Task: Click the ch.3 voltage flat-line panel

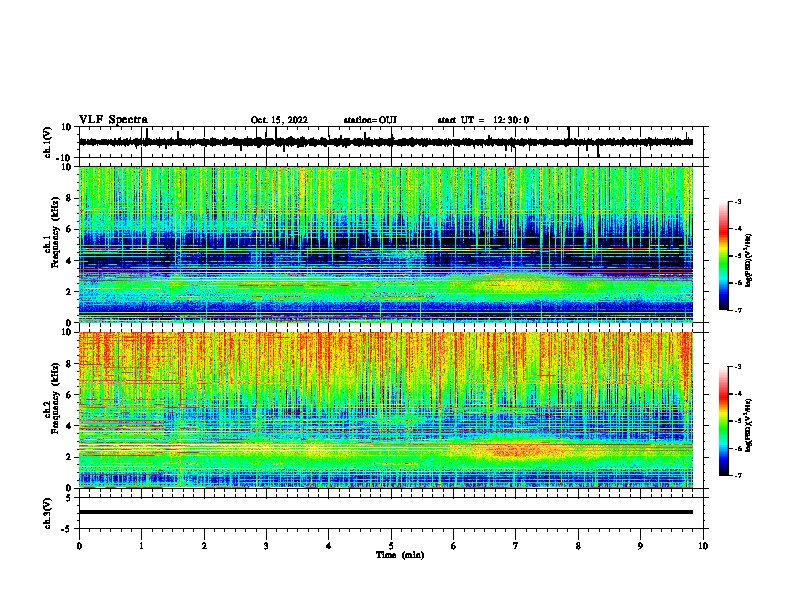Action: (393, 513)
